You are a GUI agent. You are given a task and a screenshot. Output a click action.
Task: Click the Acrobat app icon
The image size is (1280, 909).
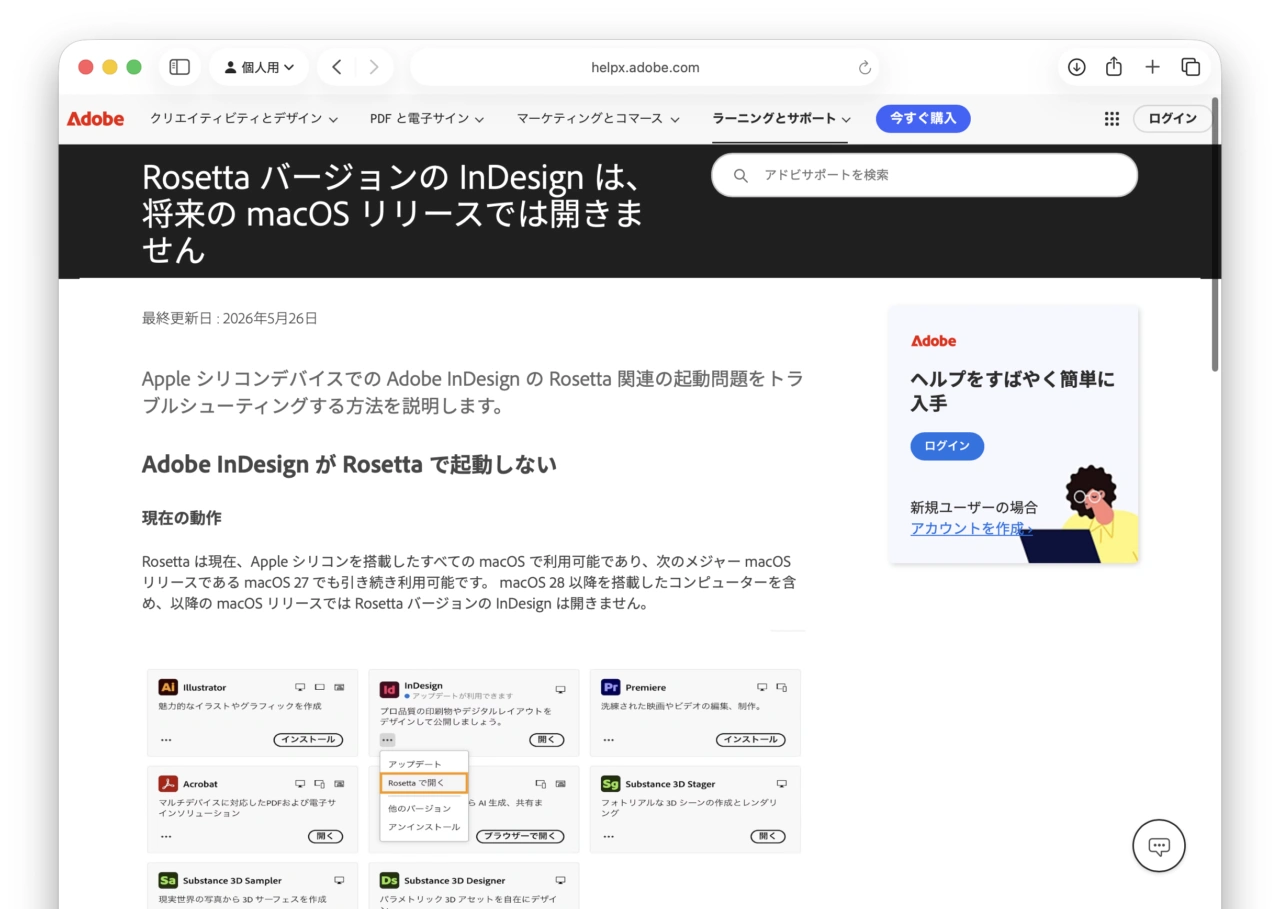(168, 784)
